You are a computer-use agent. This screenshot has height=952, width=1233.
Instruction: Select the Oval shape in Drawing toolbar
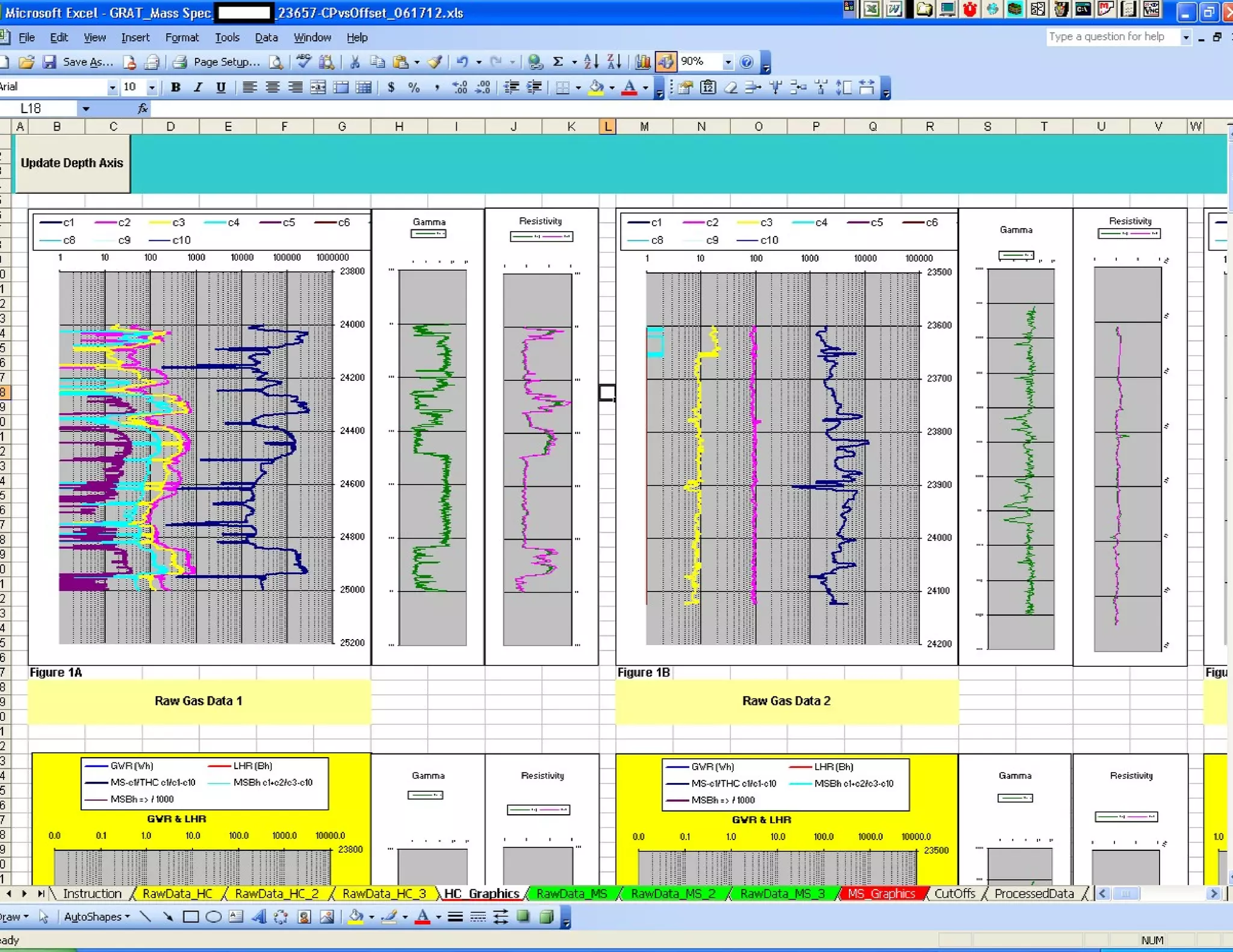tap(213, 917)
